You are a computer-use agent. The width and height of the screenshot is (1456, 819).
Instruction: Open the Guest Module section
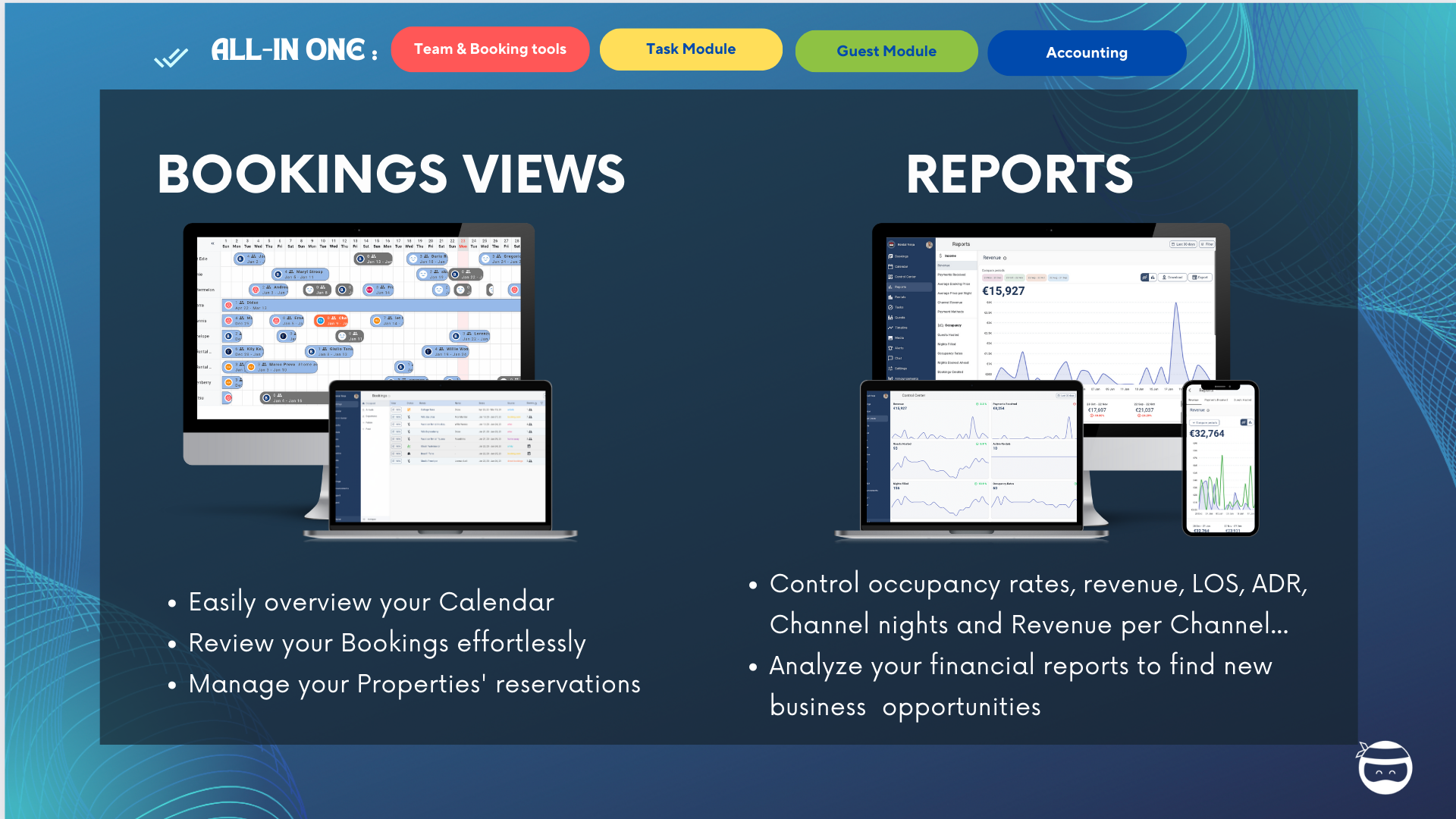click(886, 51)
